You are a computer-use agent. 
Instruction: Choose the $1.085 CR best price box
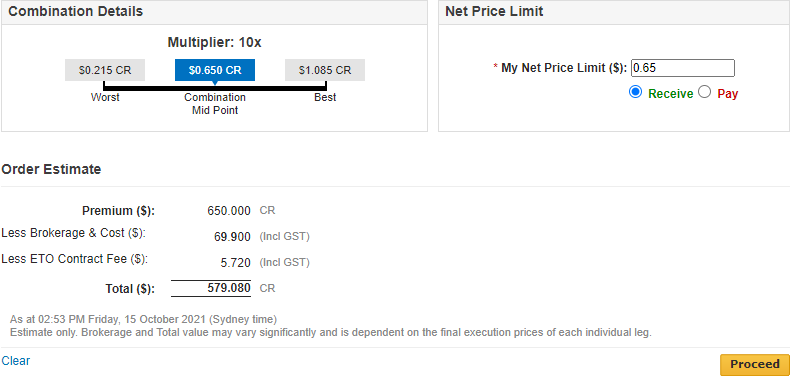coord(325,70)
